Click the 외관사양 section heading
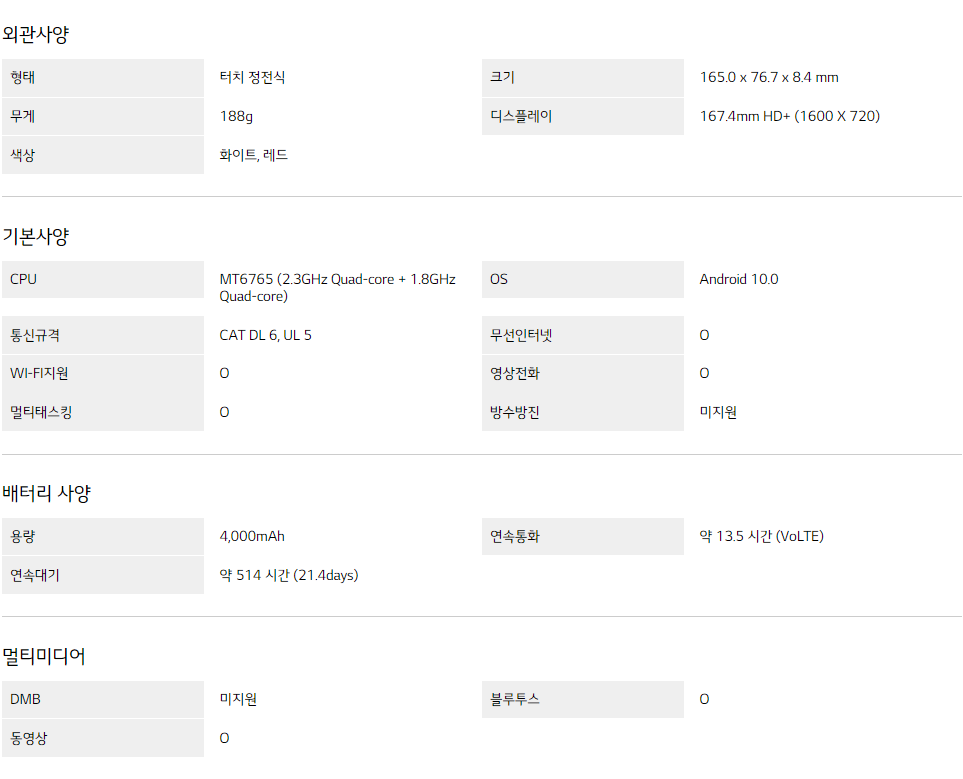This screenshot has height=779, width=963. (36, 34)
